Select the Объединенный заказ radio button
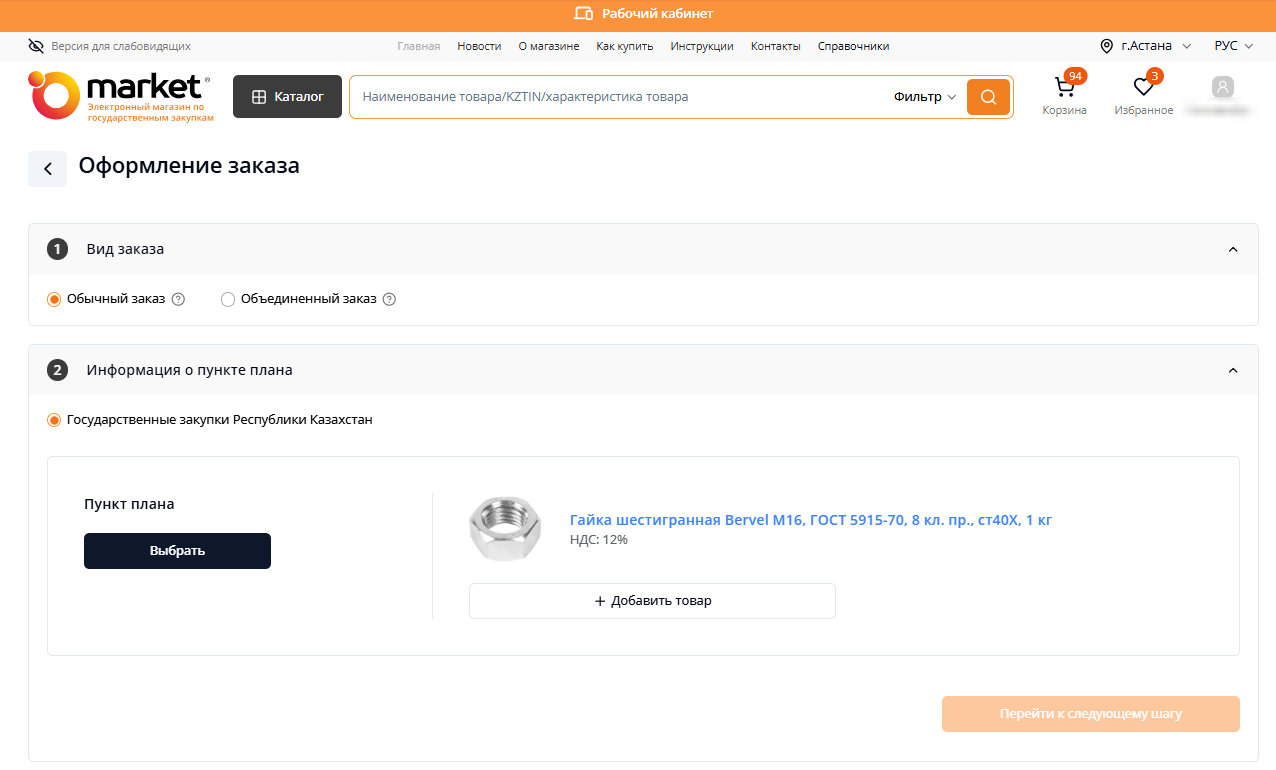 point(228,299)
